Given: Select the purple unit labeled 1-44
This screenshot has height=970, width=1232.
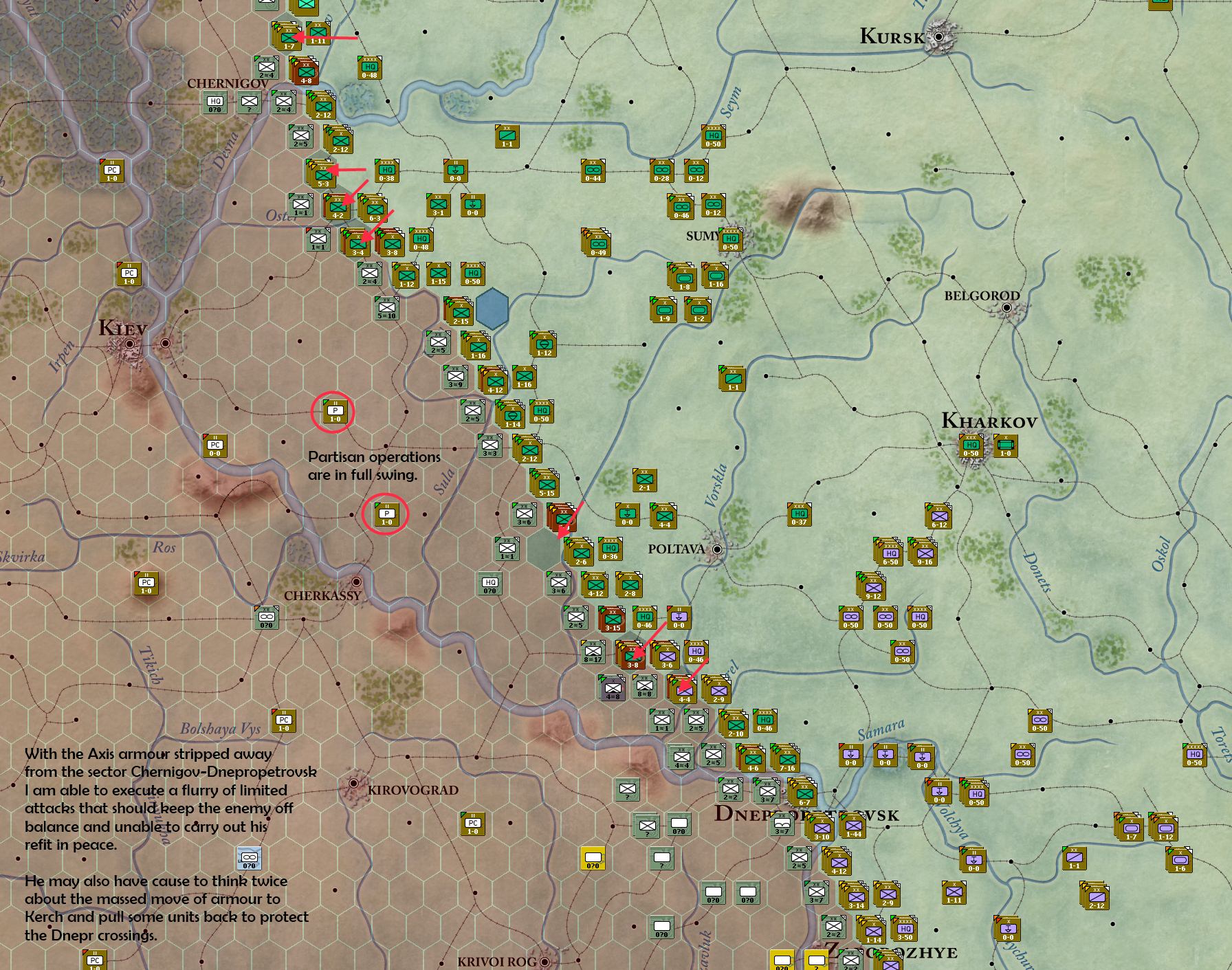Looking at the screenshot, I should tap(853, 825).
